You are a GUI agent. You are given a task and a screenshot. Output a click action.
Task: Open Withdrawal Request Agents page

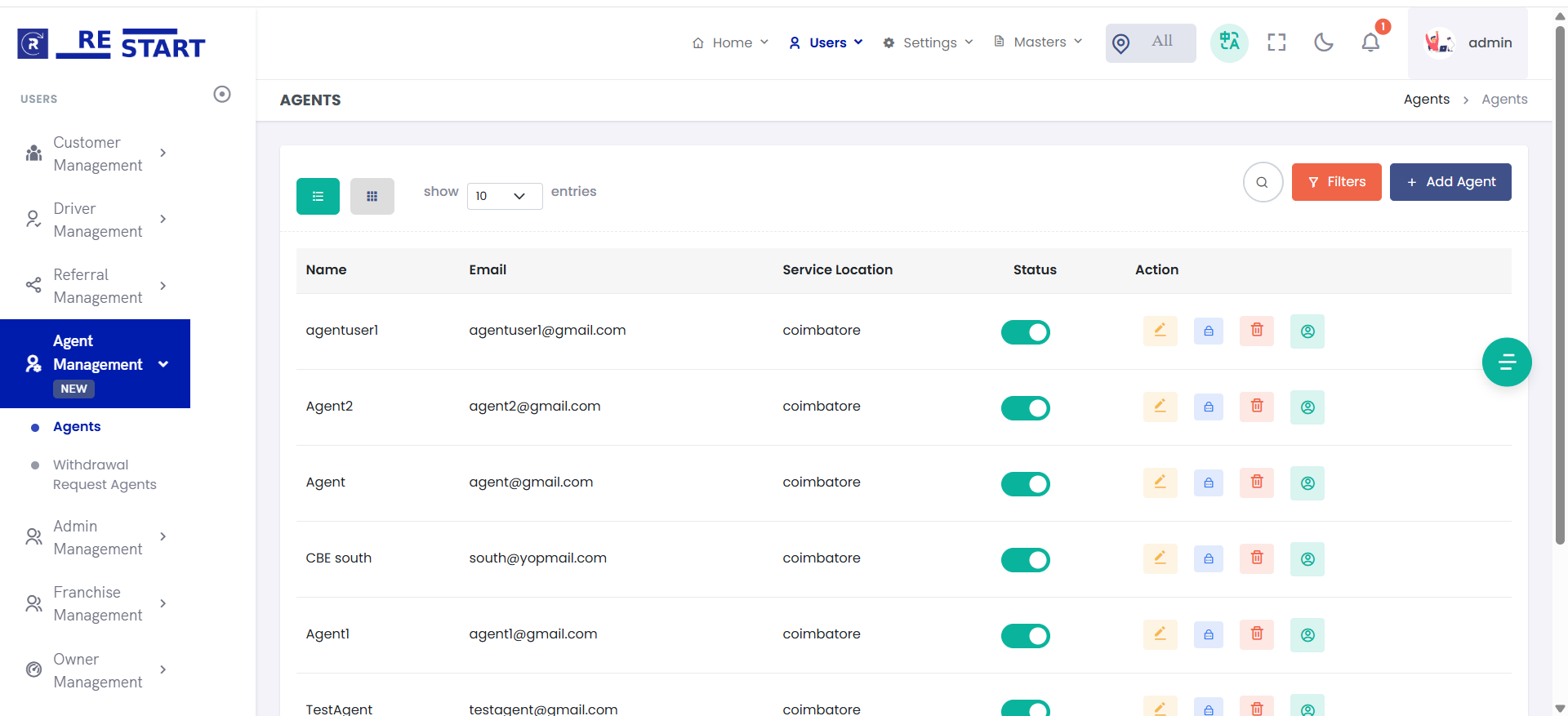104,474
